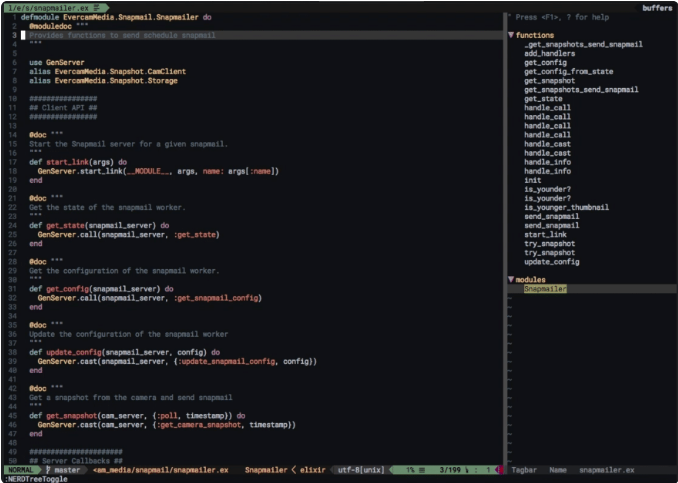
Task: Open get_snapshots_send_snapmail tag without leading underscore
Action: (x=581, y=90)
